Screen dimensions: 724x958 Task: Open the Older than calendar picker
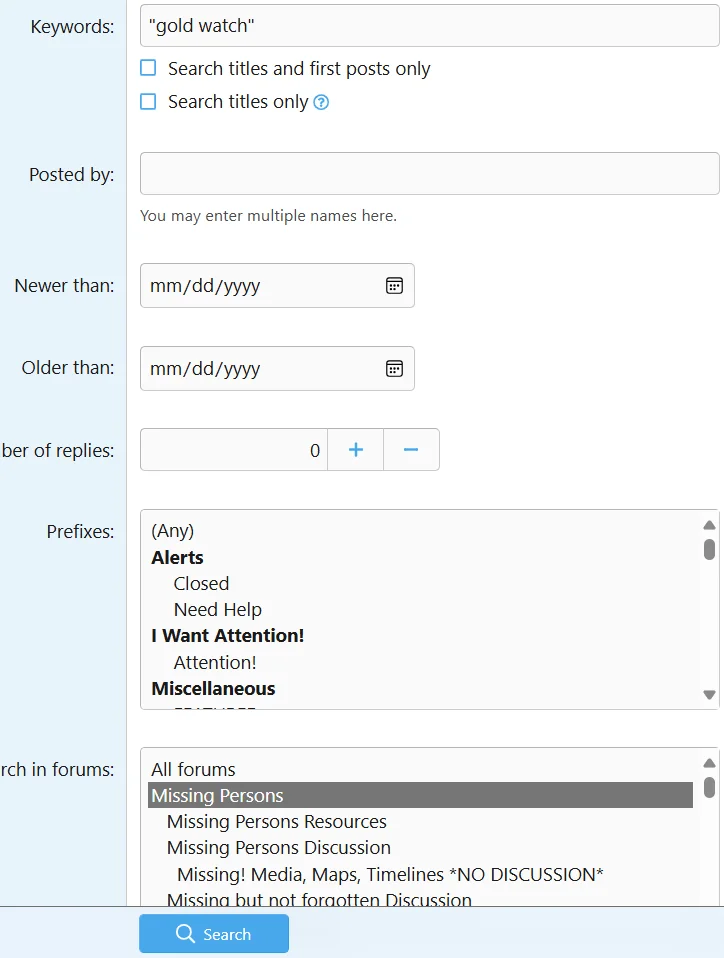pos(394,368)
